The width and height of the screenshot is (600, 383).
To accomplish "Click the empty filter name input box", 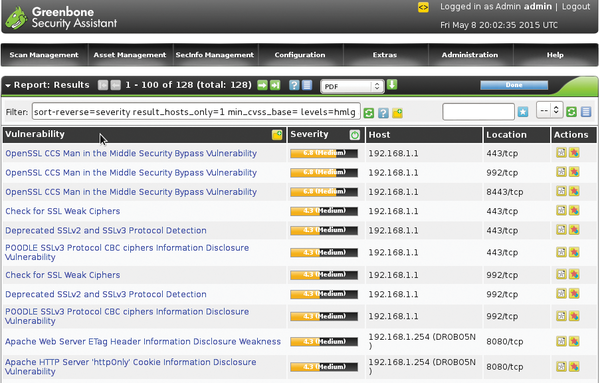I will click(x=478, y=112).
